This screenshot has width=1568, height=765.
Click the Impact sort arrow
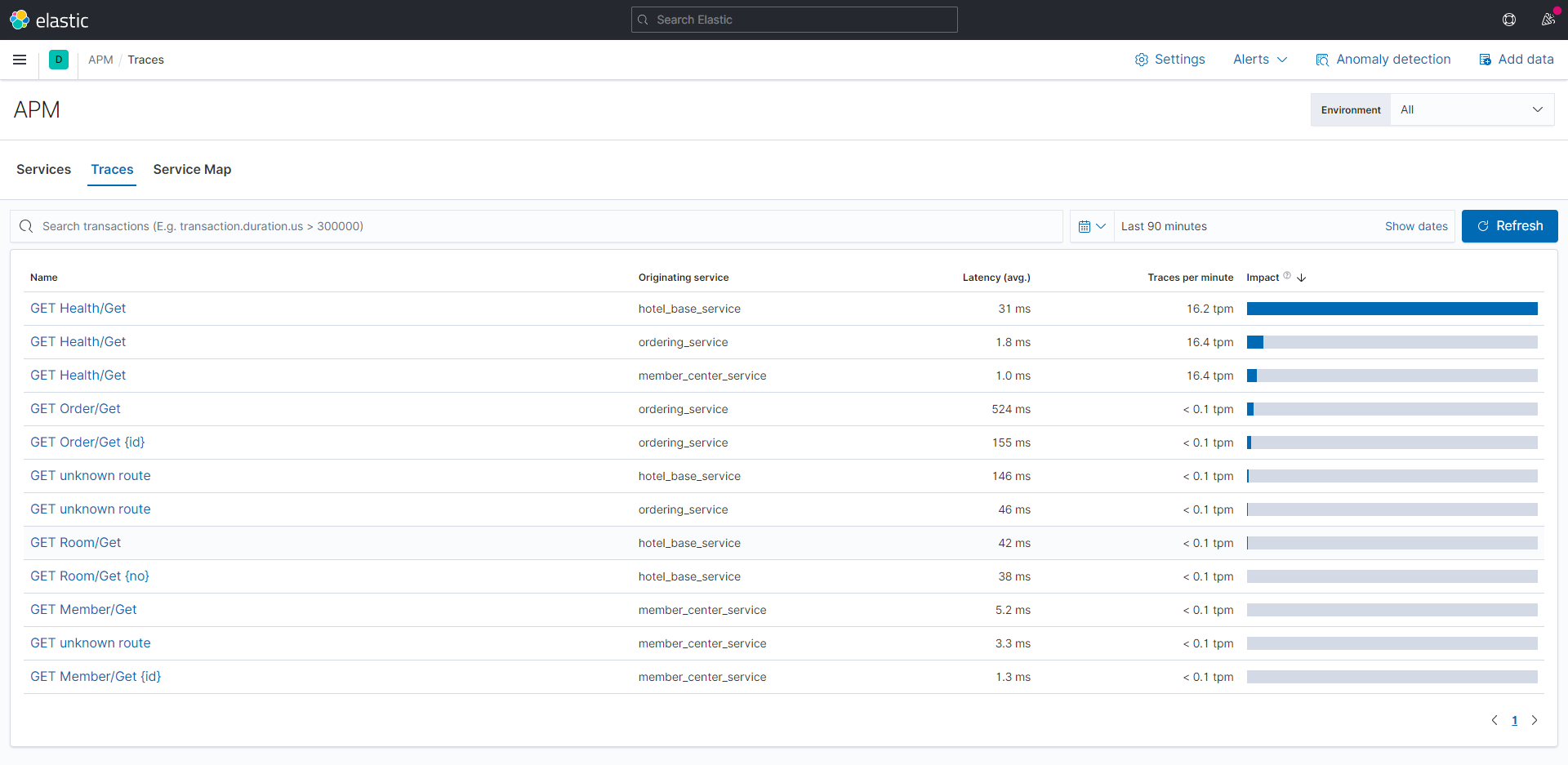[x=1302, y=278]
